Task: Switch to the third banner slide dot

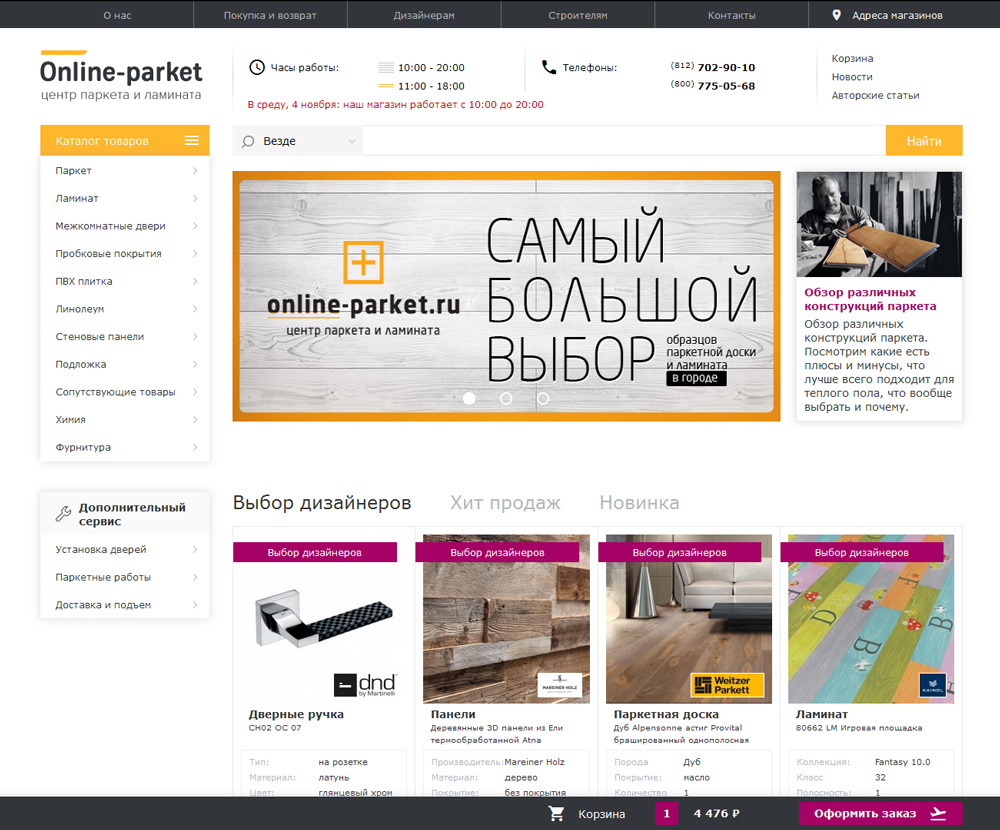Action: 543,398
